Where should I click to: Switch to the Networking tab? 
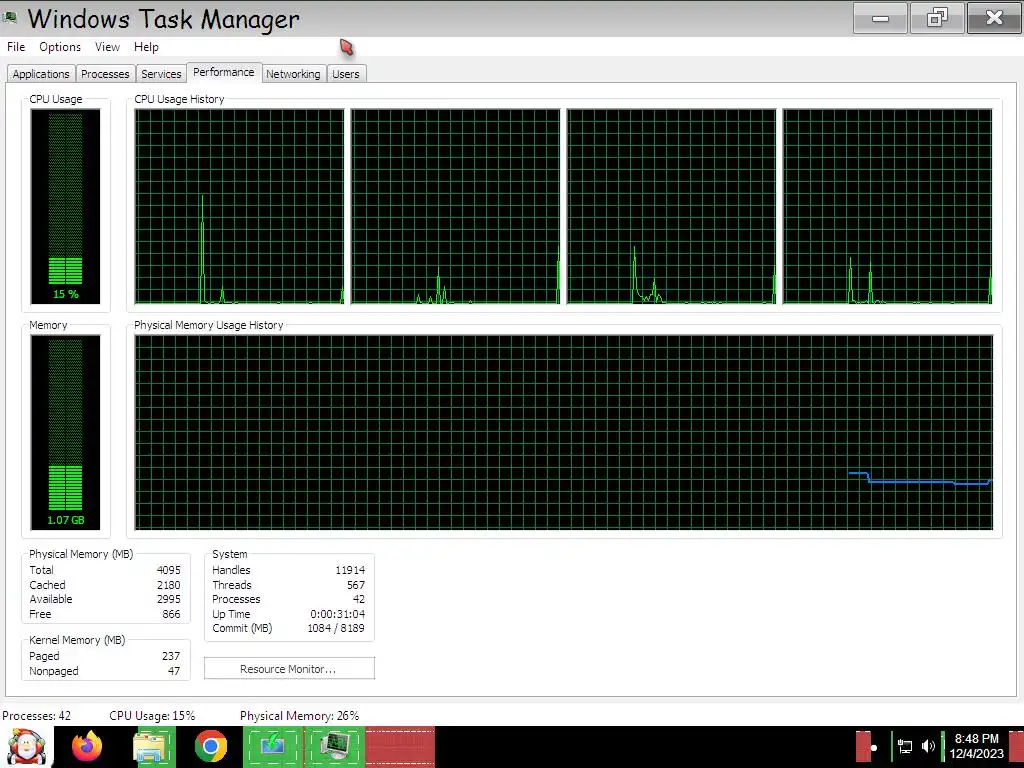(293, 74)
